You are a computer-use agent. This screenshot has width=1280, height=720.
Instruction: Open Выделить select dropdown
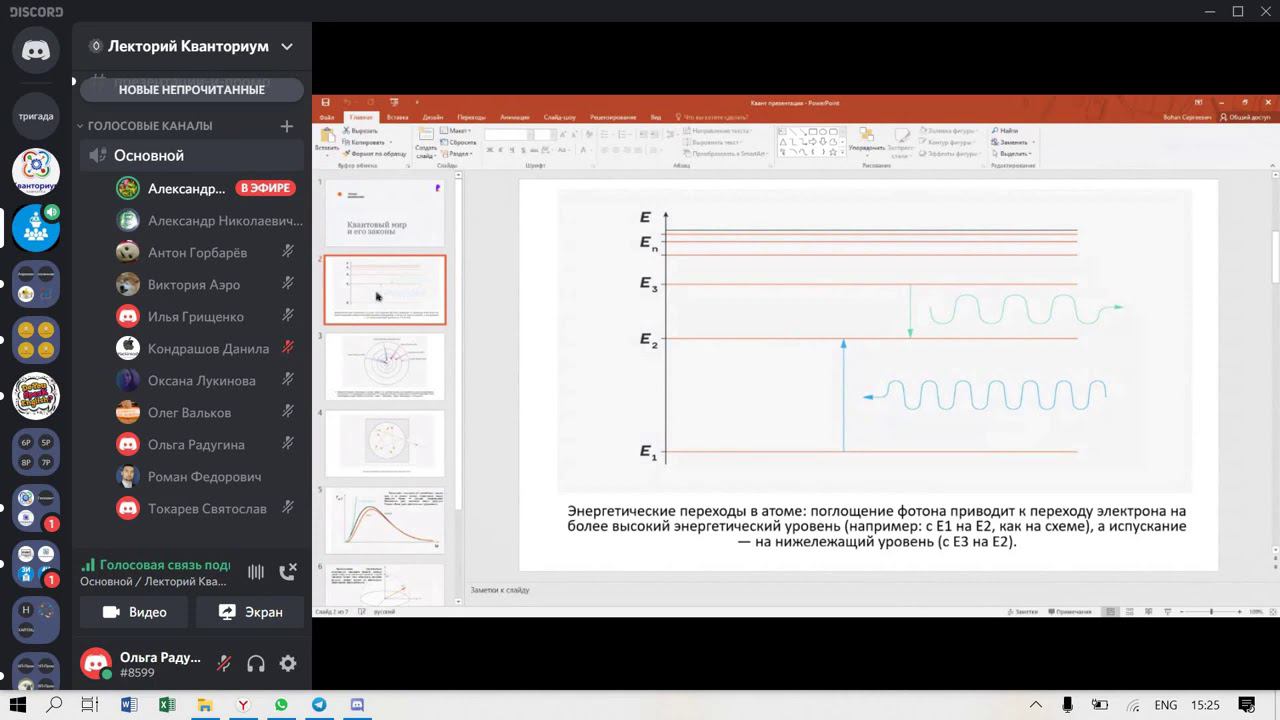pos(1013,154)
